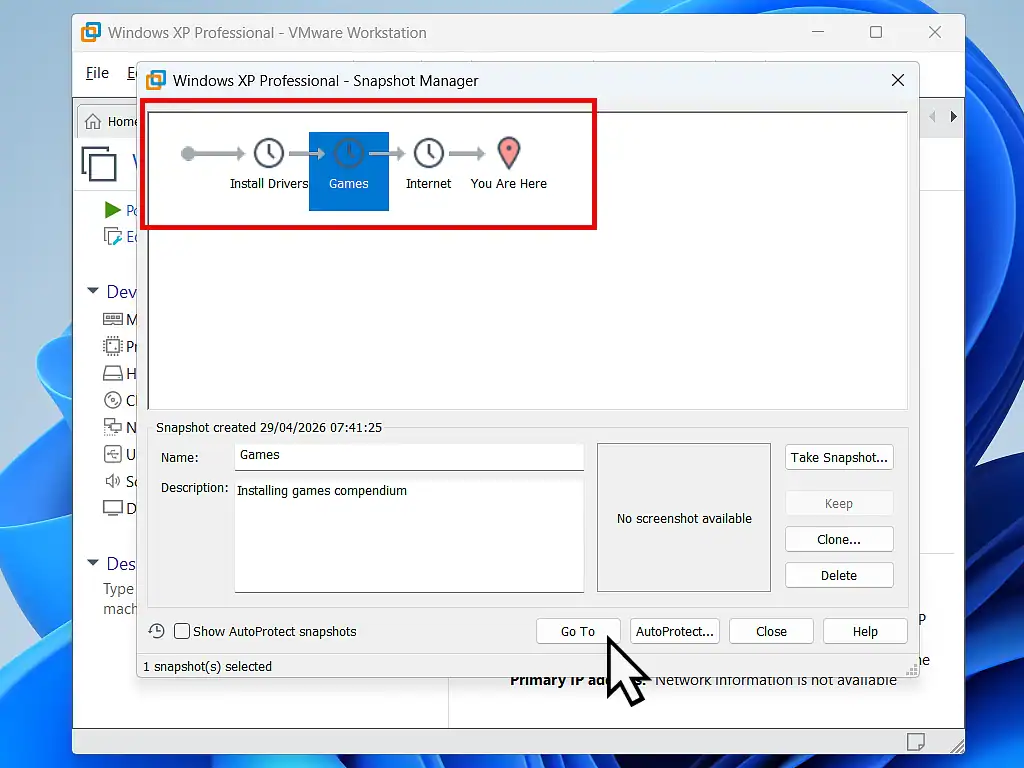Image resolution: width=1024 pixels, height=768 pixels.
Task: Click the You Are Here pin marker
Action: coord(509,153)
